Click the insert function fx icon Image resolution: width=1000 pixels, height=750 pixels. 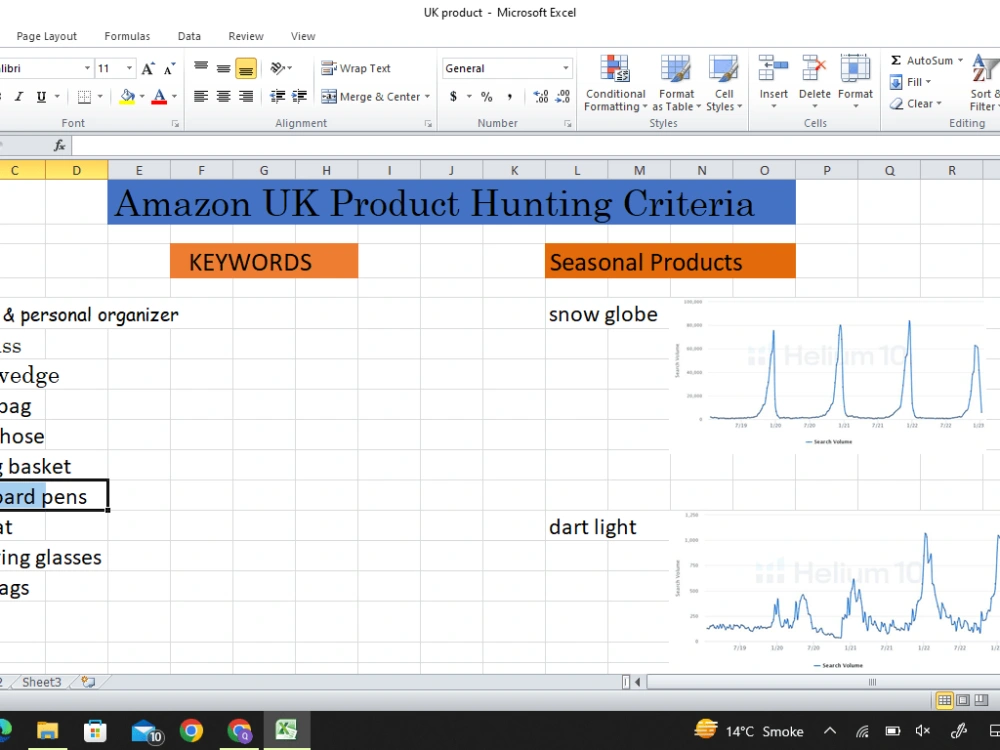click(60, 146)
